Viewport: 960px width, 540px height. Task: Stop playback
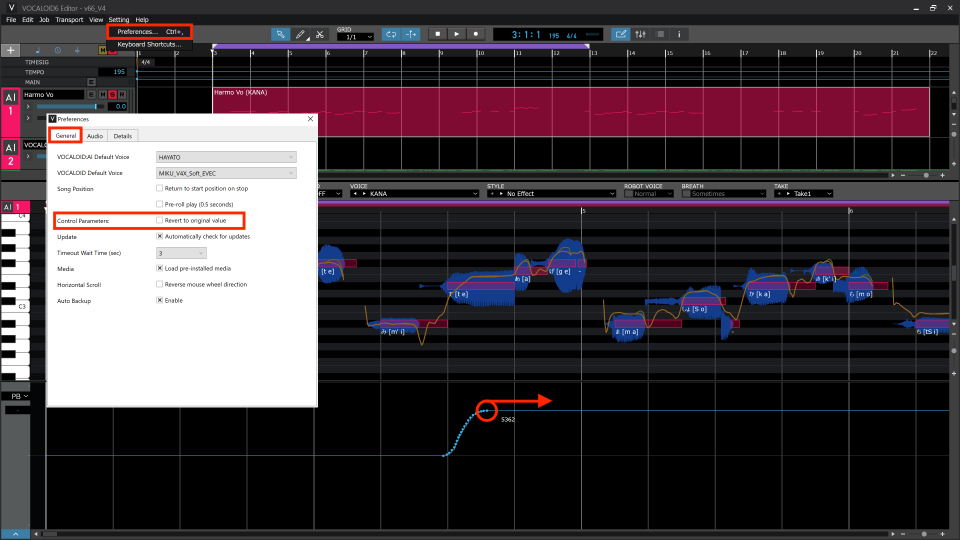pos(437,34)
